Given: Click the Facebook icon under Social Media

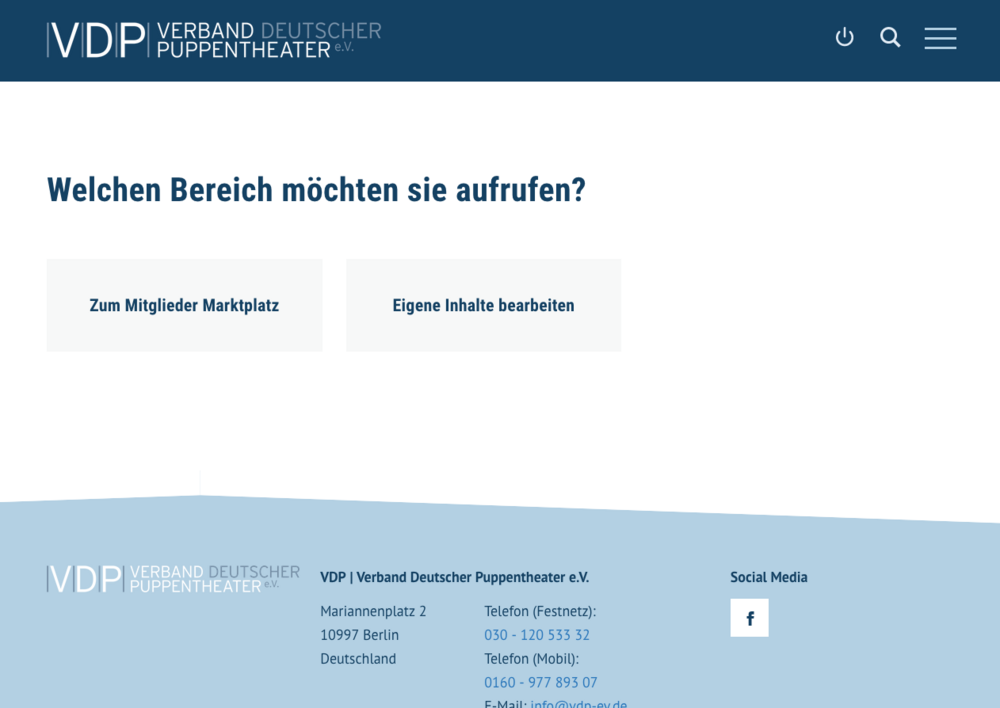Looking at the screenshot, I should pyautogui.click(x=749, y=618).
